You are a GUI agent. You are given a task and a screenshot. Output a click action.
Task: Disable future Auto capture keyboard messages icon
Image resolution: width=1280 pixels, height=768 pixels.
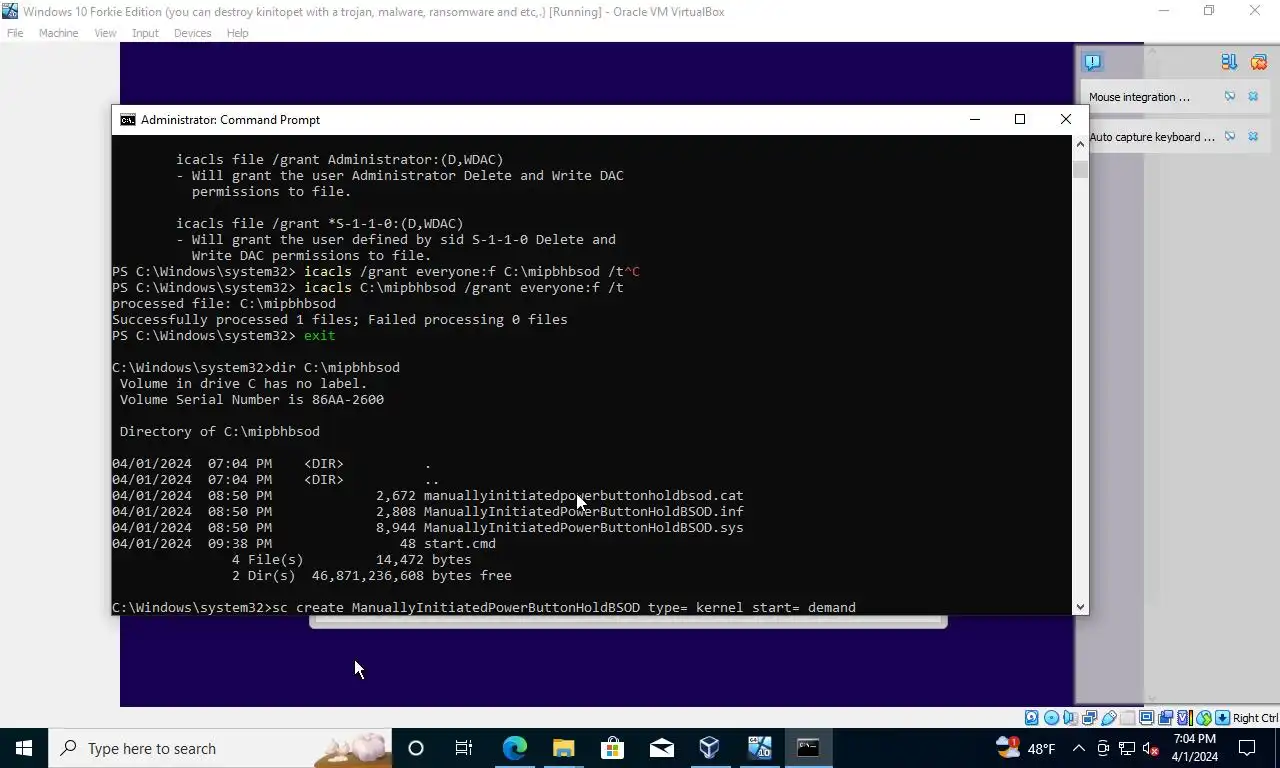point(1230,137)
